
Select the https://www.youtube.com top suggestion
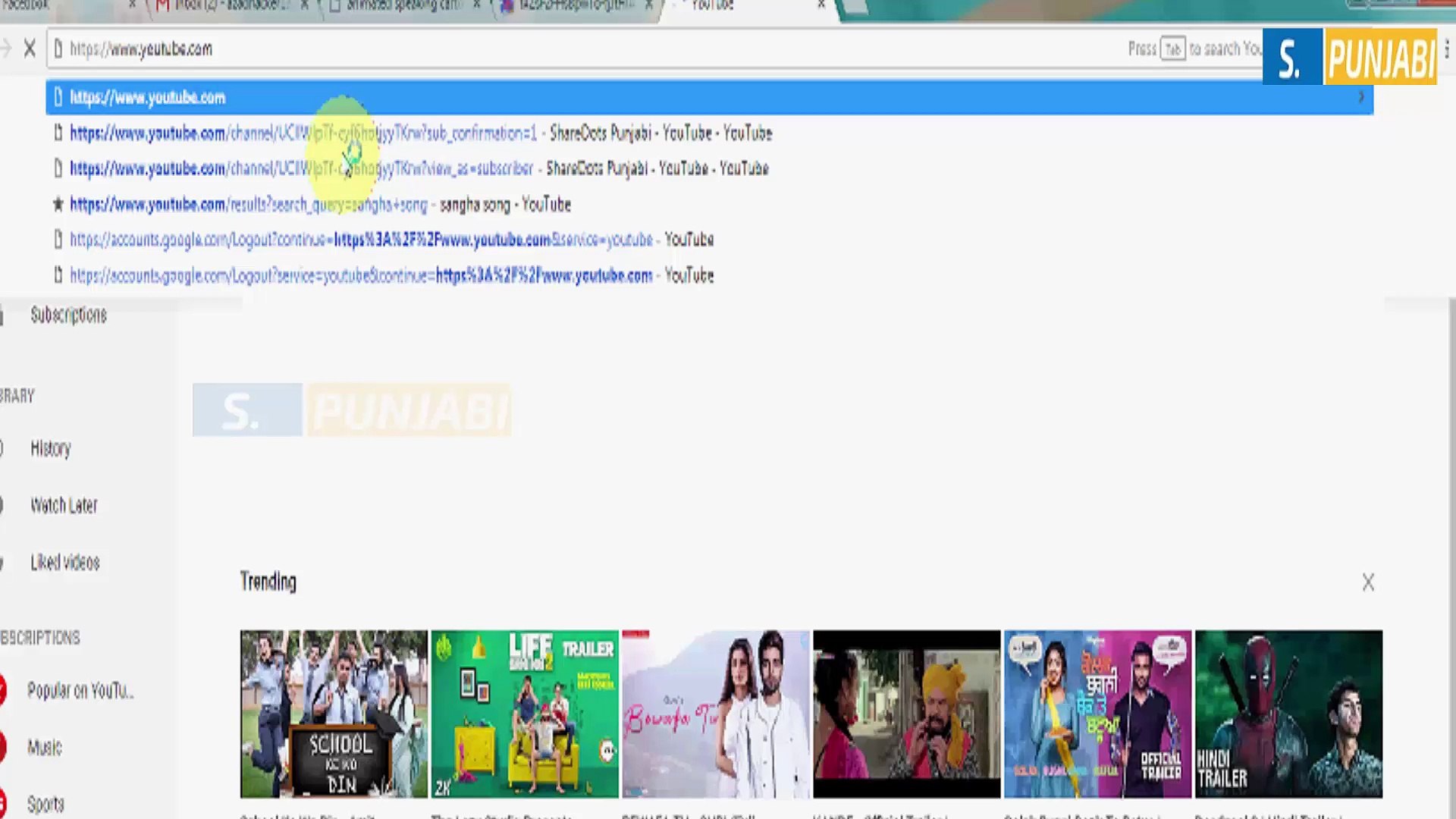click(x=148, y=98)
